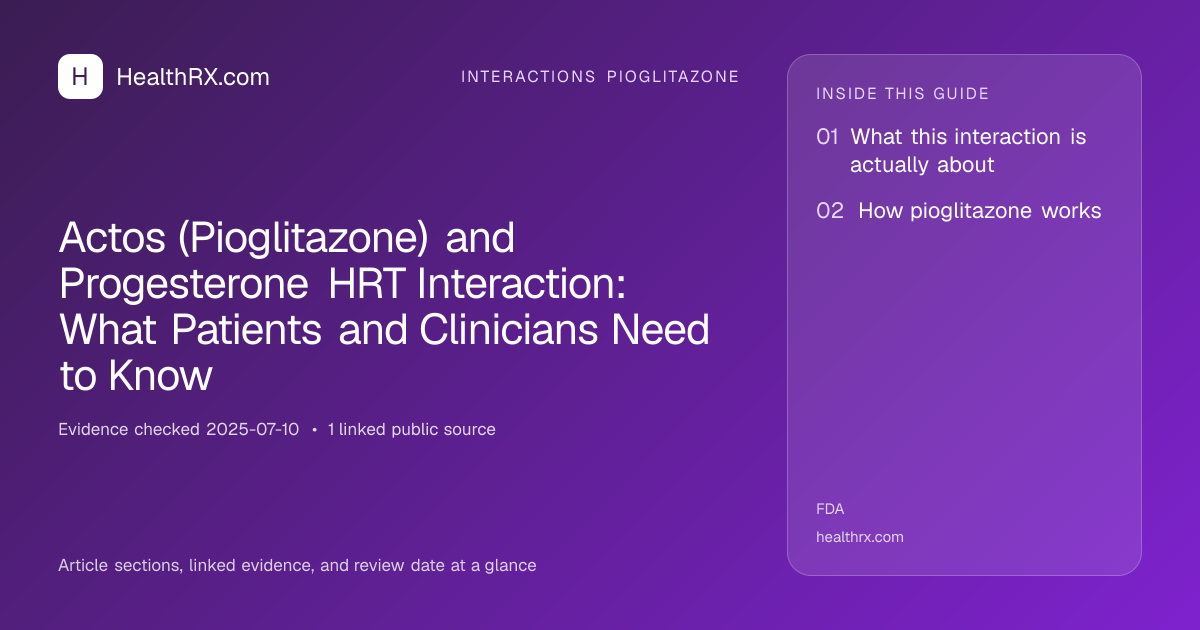Select the PIOGLITAZONE tag label
Viewport: 1200px width, 630px height.
click(x=673, y=77)
